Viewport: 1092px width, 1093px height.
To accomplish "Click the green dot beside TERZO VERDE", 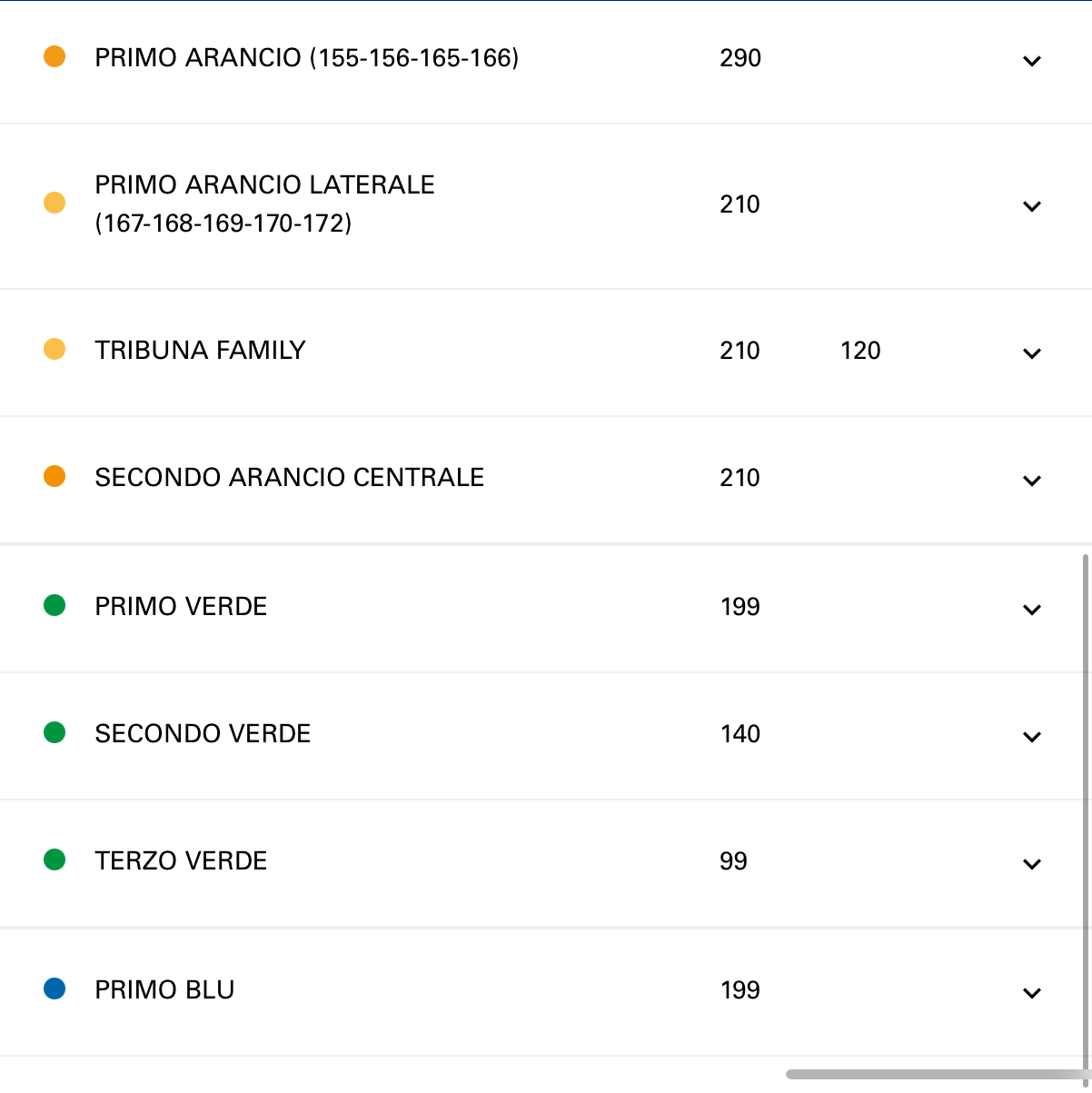I will (55, 859).
